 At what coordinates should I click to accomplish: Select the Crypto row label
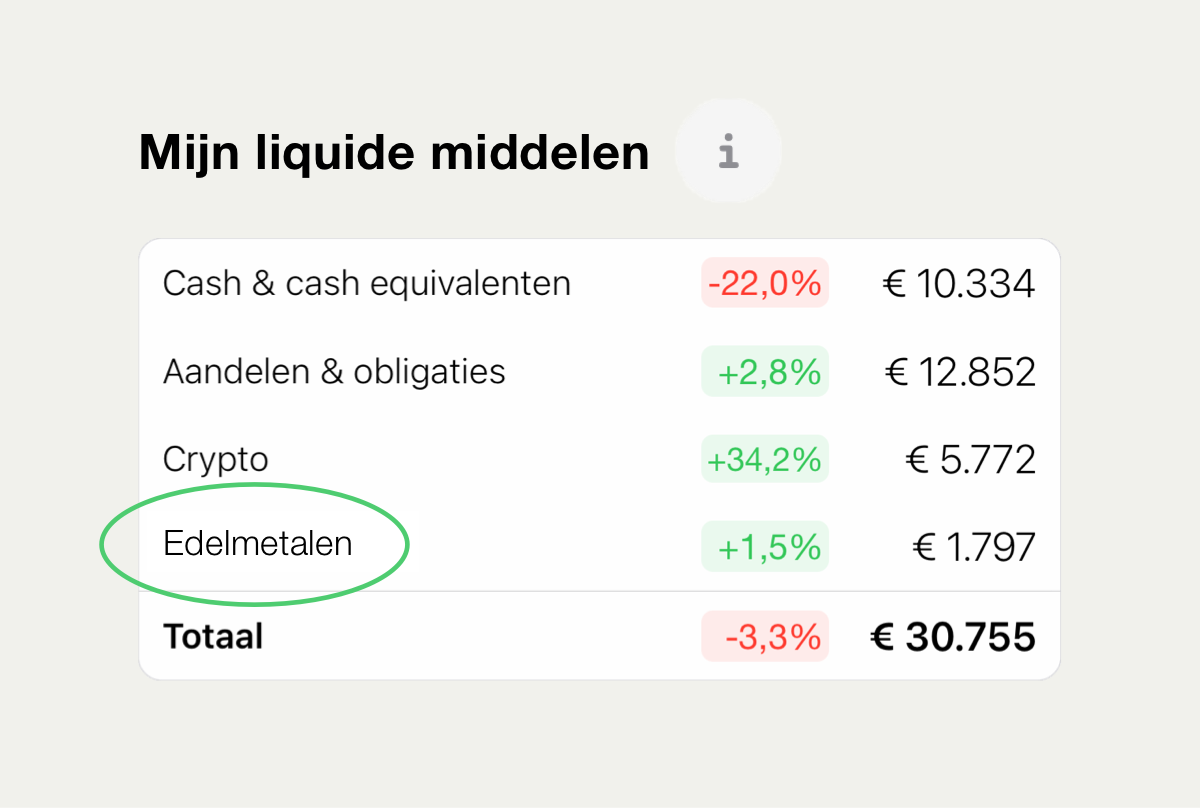(x=216, y=460)
